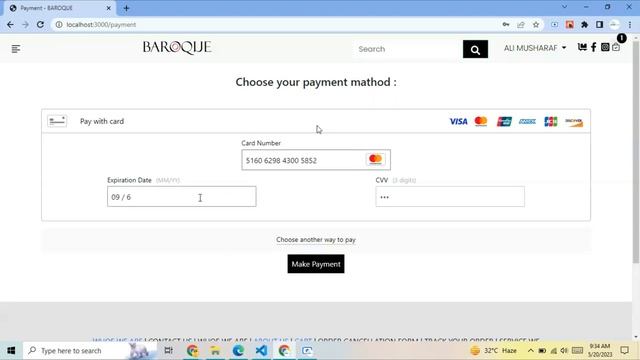Image resolution: width=640 pixels, height=360 pixels.
Task: Open the shopping bag cart icon
Action: [x=616, y=47]
